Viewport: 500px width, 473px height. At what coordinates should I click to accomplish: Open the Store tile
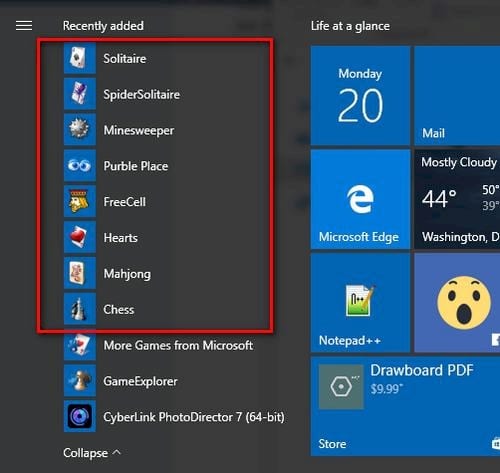pyautogui.click(x=405, y=406)
